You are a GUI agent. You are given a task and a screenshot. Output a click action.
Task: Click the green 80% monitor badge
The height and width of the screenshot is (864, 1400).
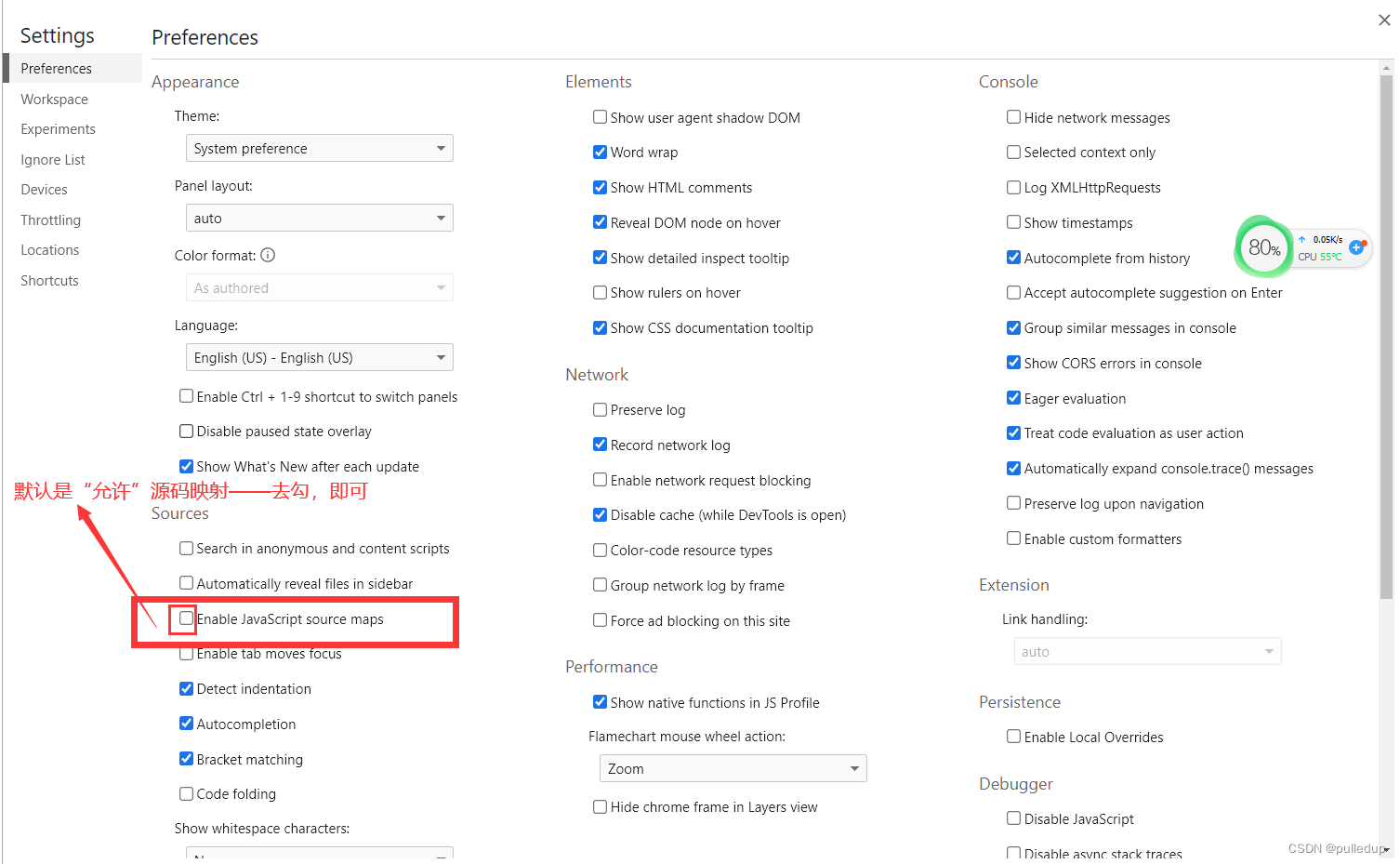pyautogui.click(x=1262, y=246)
